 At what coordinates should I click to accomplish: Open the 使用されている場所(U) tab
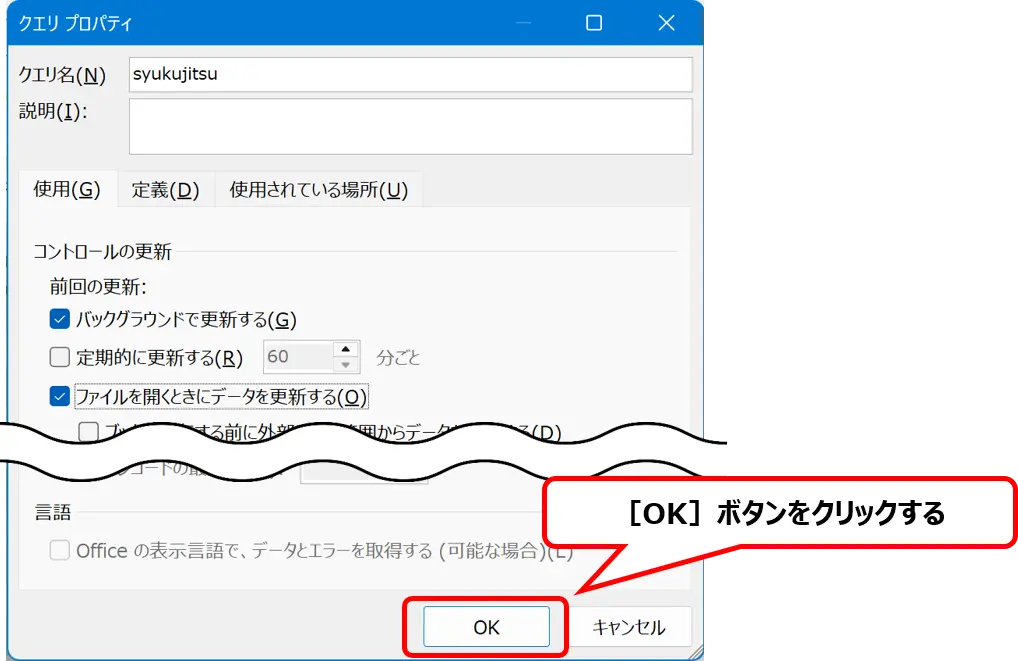click(319, 190)
